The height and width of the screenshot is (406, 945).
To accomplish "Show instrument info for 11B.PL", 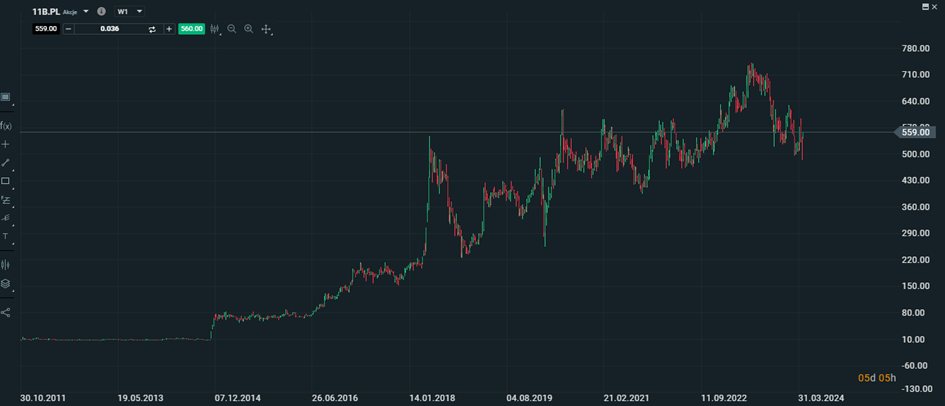I will click(x=101, y=11).
